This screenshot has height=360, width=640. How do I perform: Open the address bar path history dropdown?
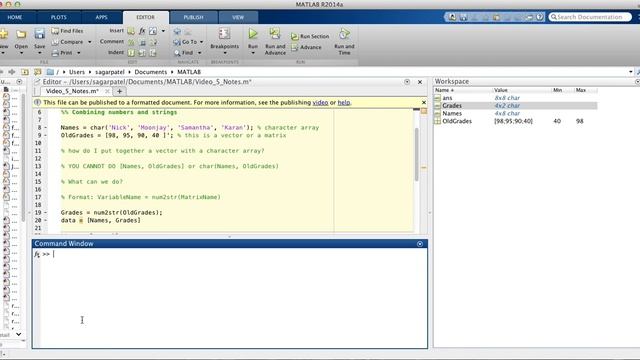(x=631, y=72)
